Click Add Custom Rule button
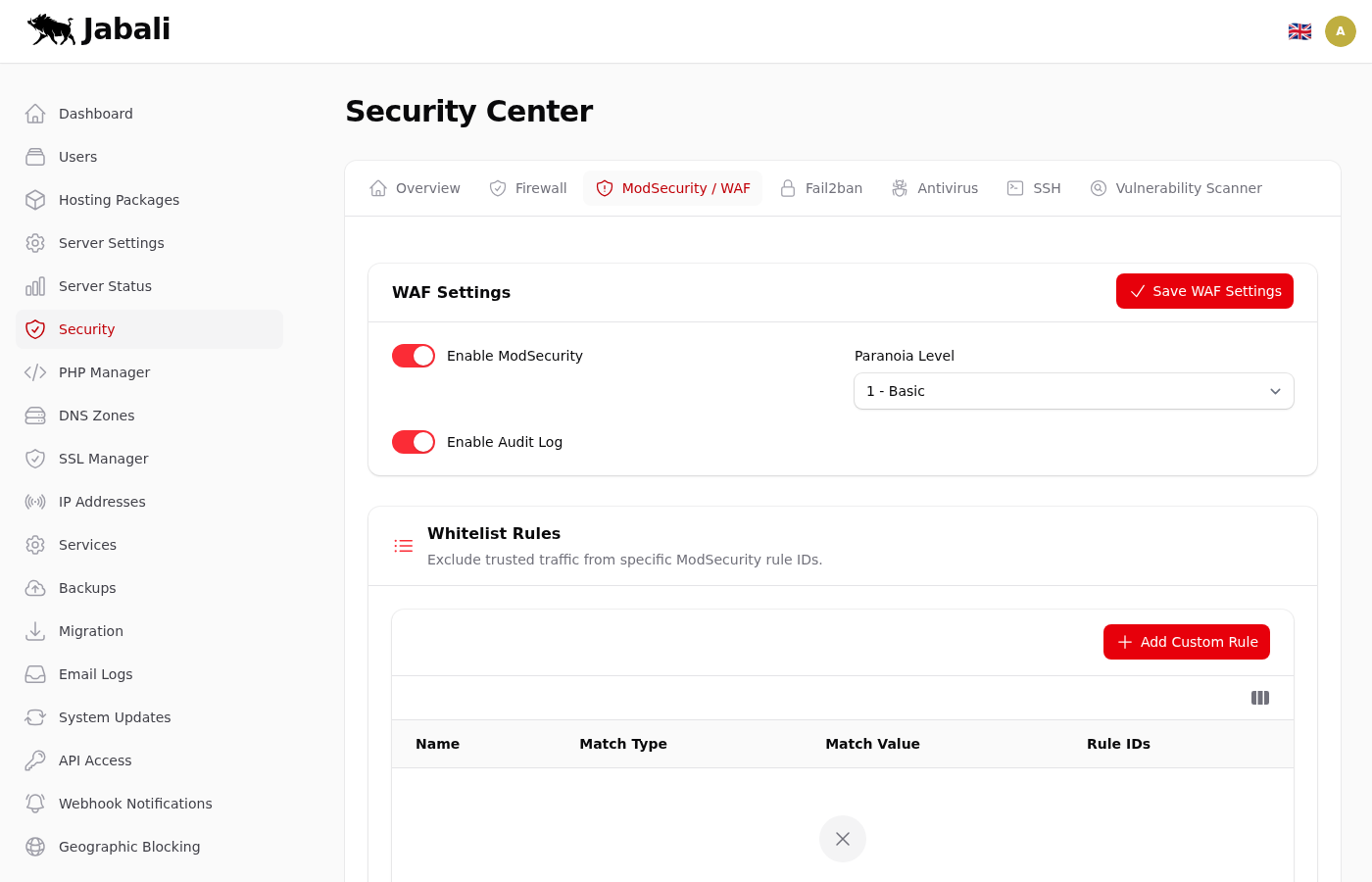The image size is (1372, 882). (x=1186, y=642)
